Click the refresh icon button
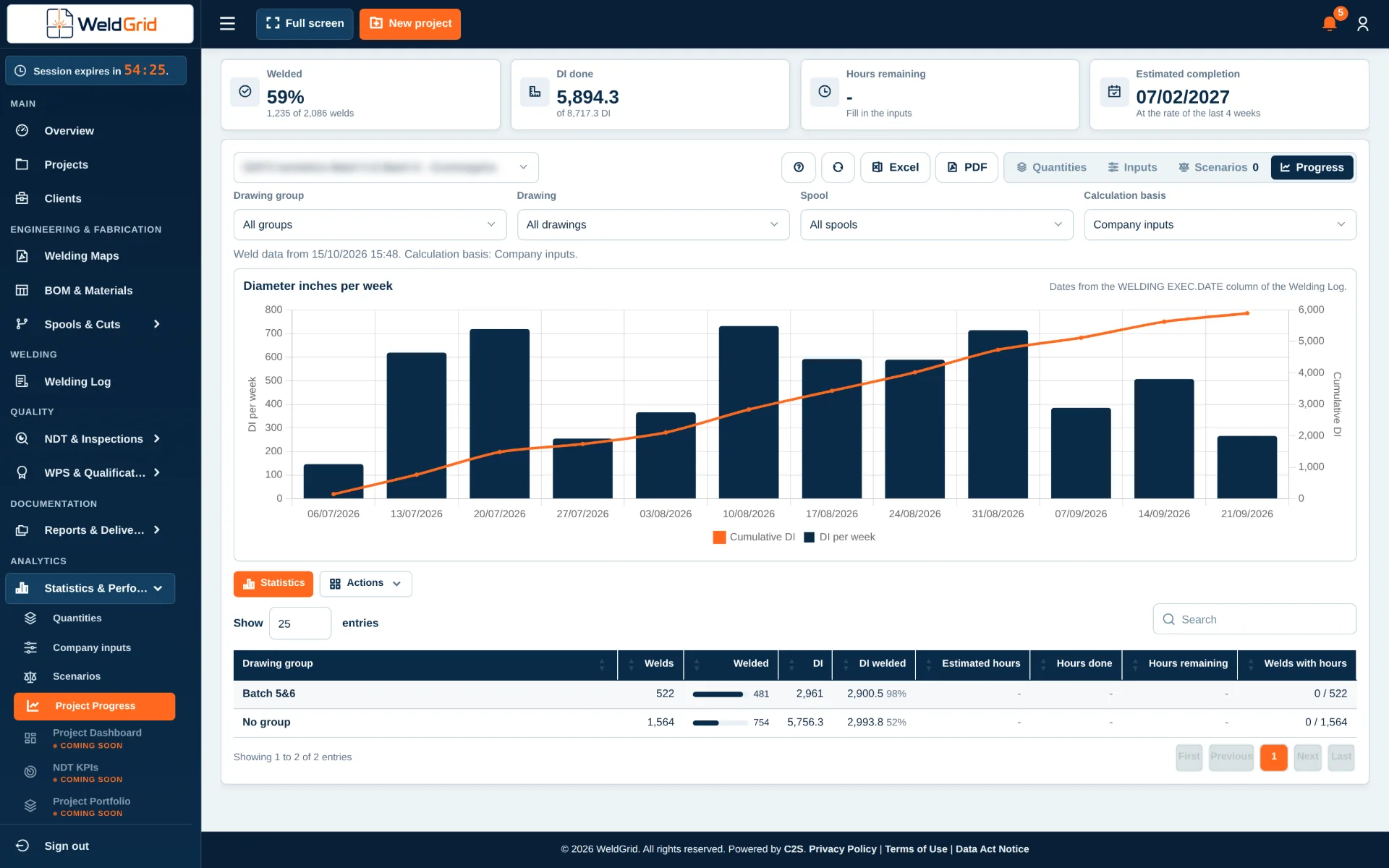This screenshot has width=1389, height=868. 838,167
